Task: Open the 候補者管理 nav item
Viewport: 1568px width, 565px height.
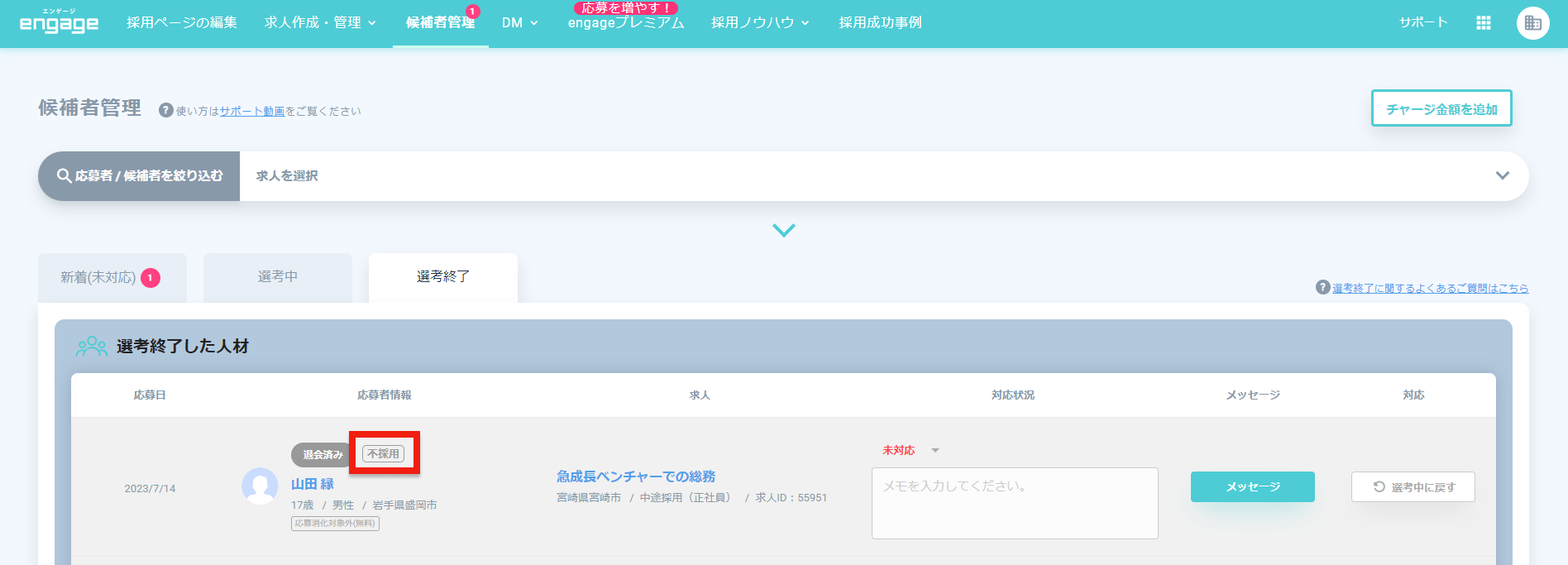Action: 440,22
